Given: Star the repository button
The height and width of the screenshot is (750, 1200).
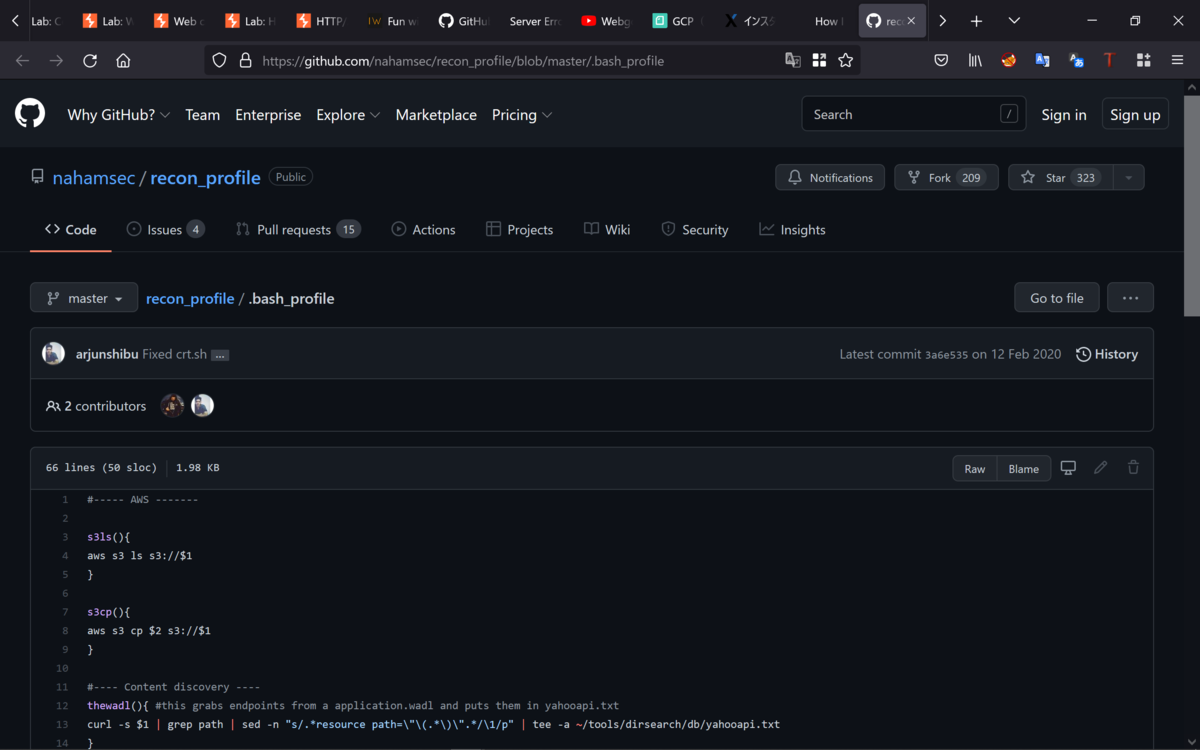Looking at the screenshot, I should pos(1060,177).
